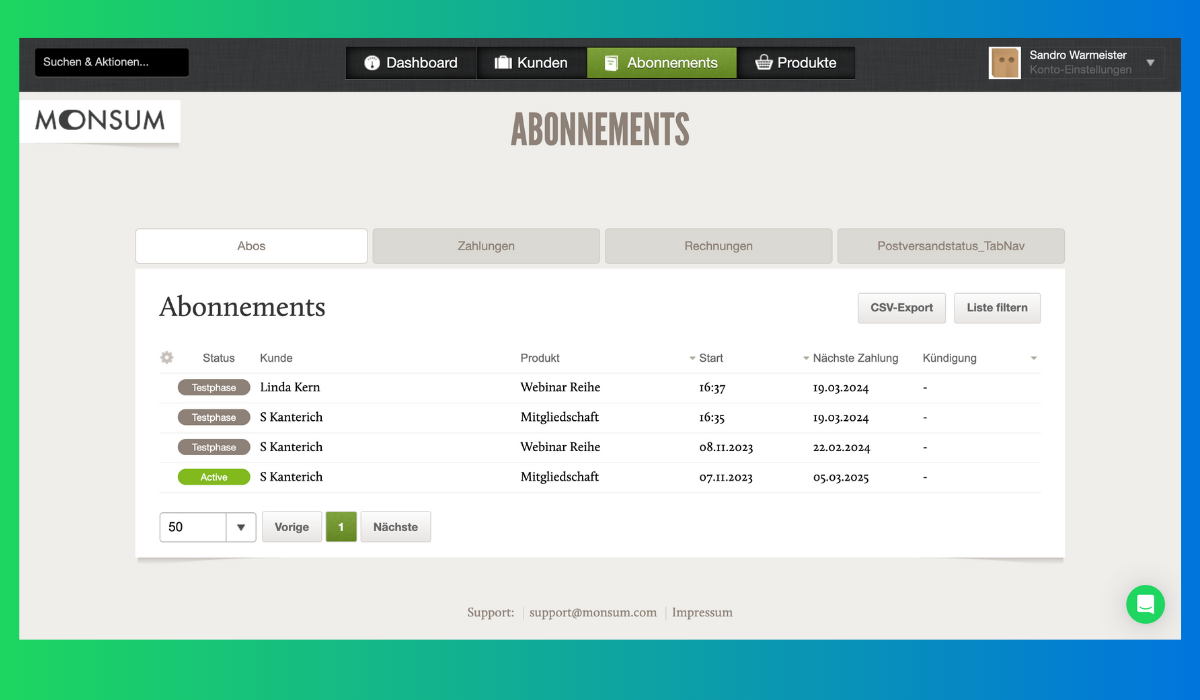Click the start time 16:37
The width and height of the screenshot is (1200, 700).
712,388
